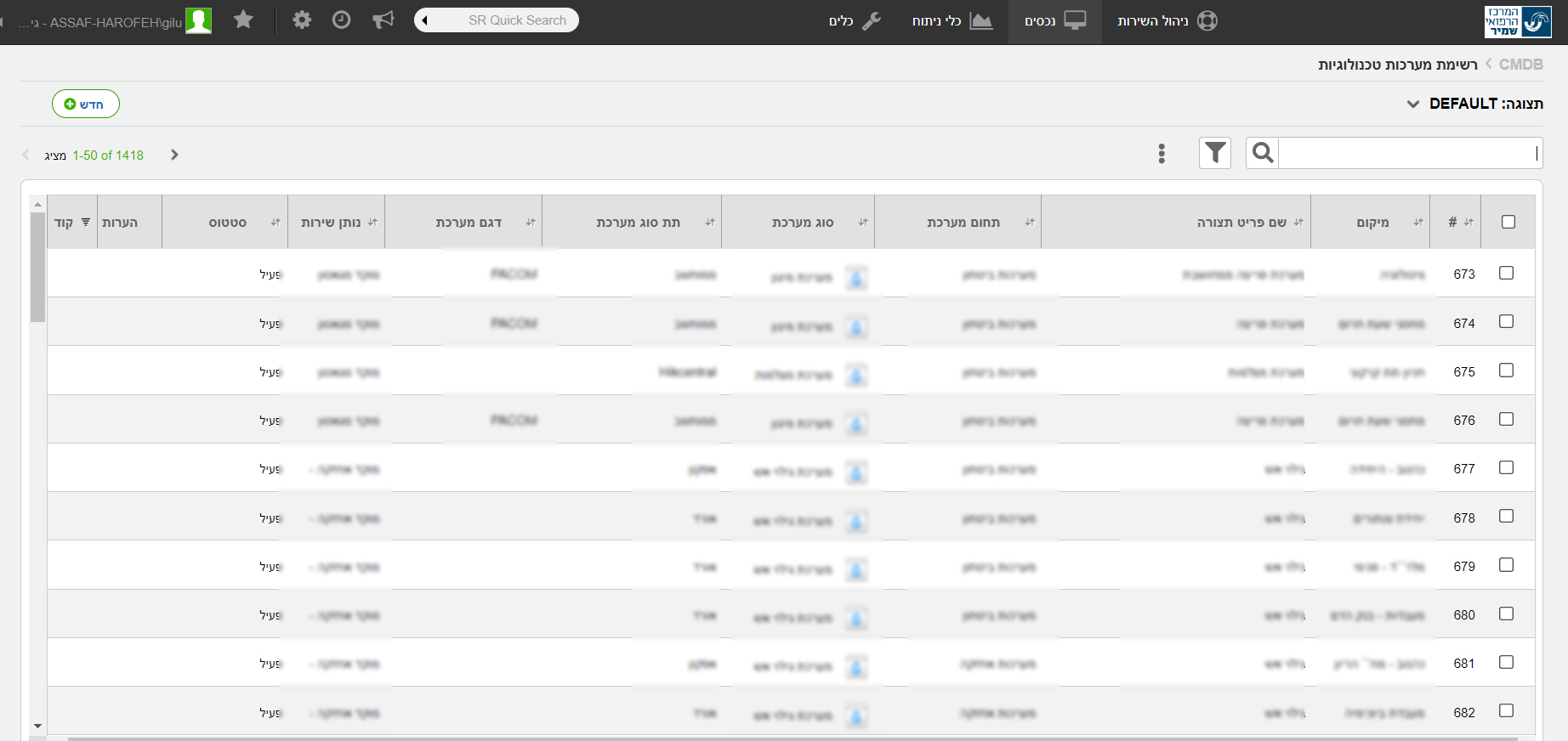Open the favorites star icon

[243, 20]
